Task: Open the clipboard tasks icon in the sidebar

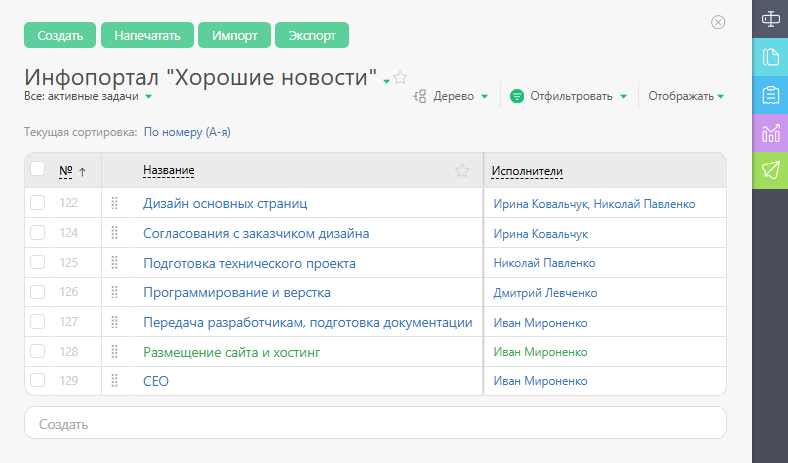Action: point(770,95)
